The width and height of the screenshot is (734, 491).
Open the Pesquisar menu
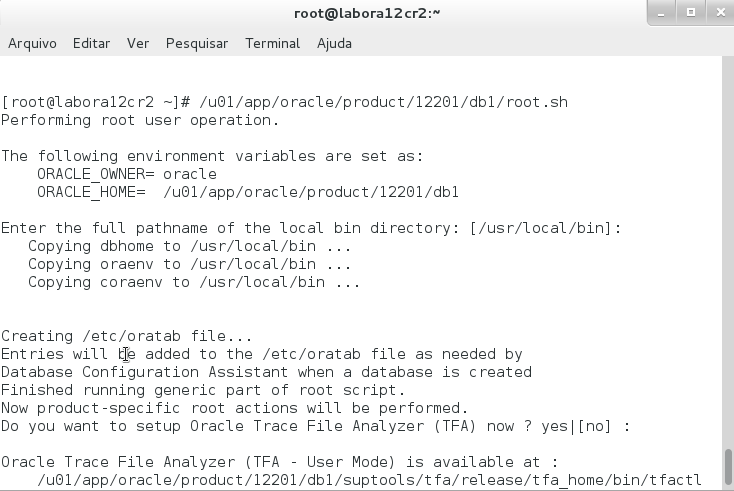click(x=197, y=43)
